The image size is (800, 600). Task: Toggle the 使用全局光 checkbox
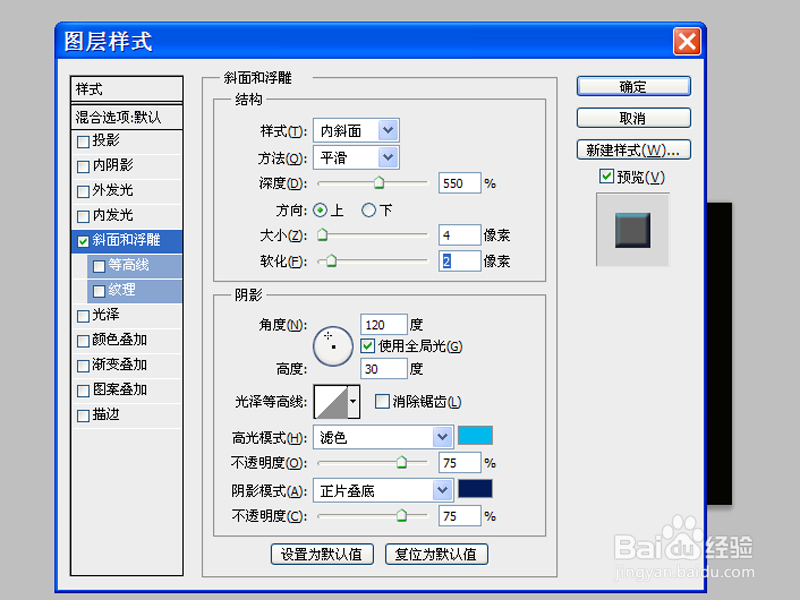368,346
